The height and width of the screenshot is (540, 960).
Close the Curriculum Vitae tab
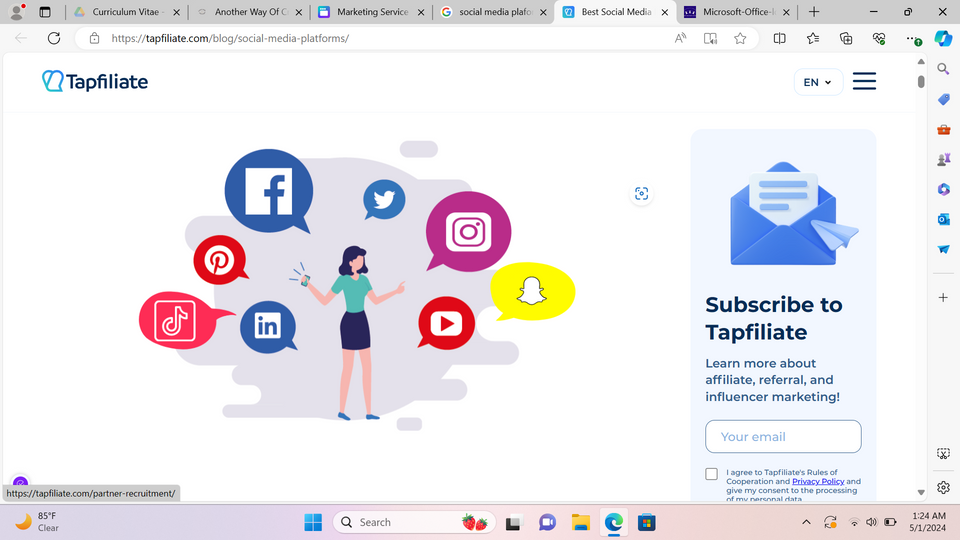[176, 12]
